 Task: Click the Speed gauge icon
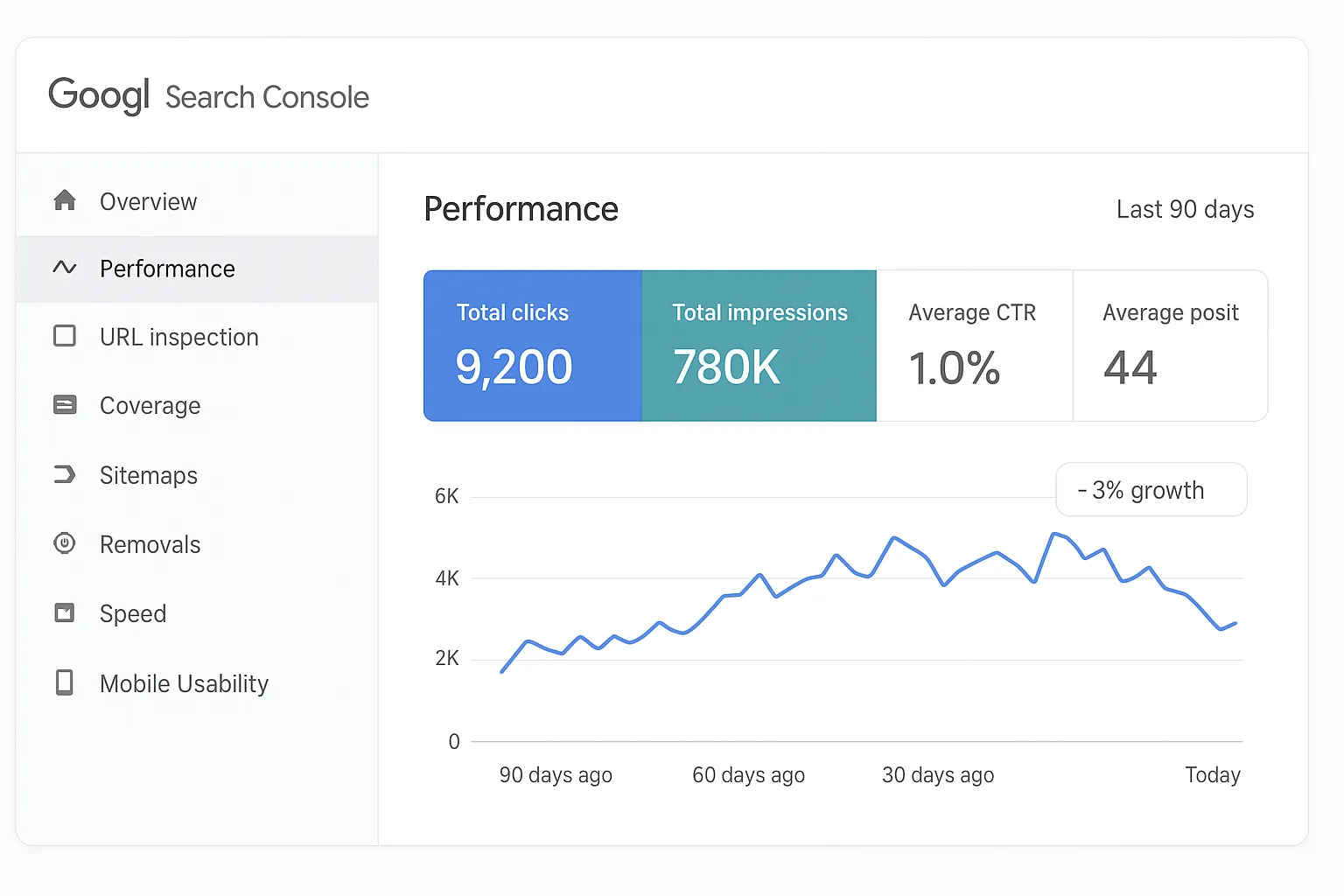click(x=66, y=612)
